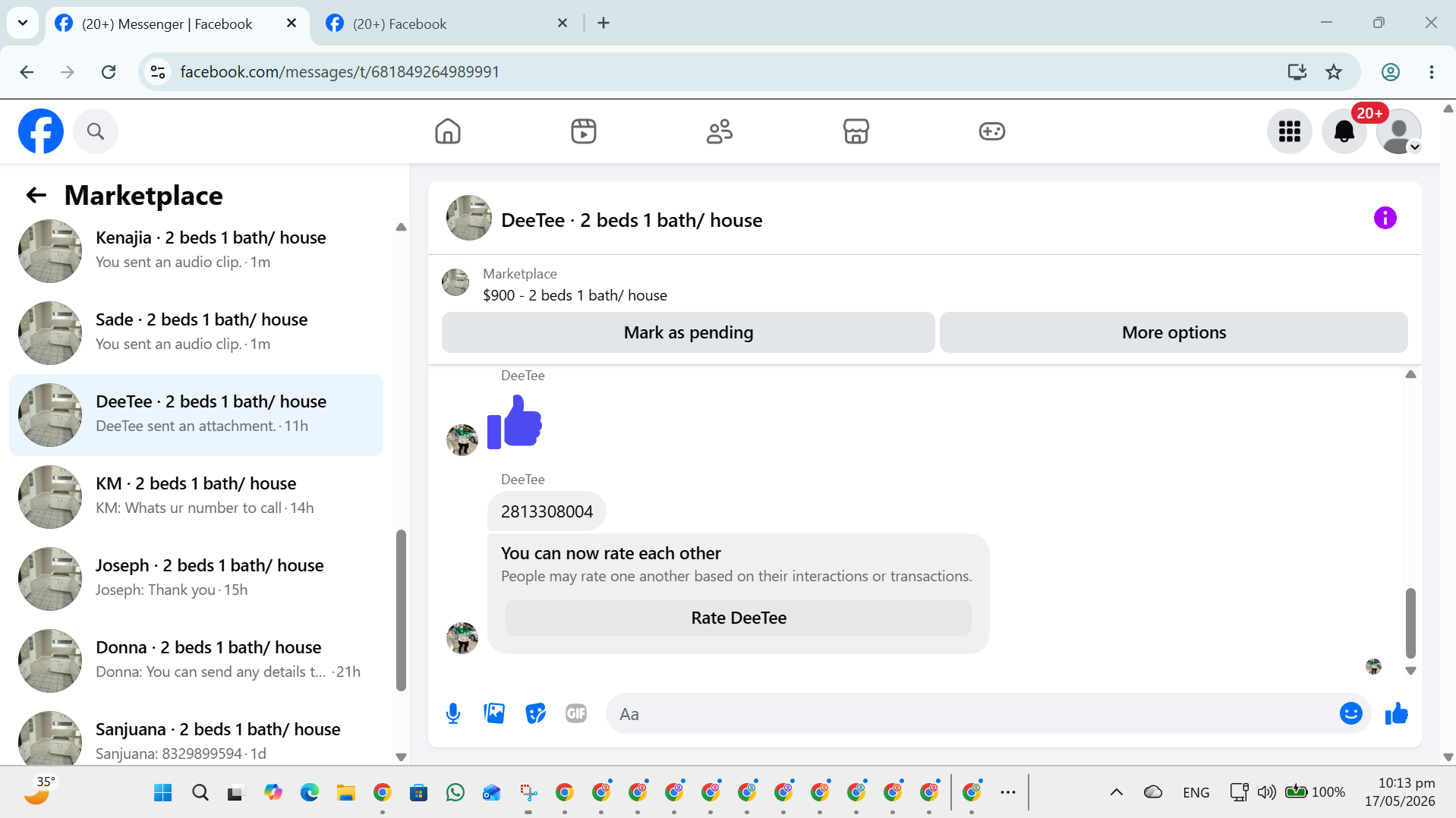Open the Reels video icon
1456x818 pixels.
click(584, 131)
